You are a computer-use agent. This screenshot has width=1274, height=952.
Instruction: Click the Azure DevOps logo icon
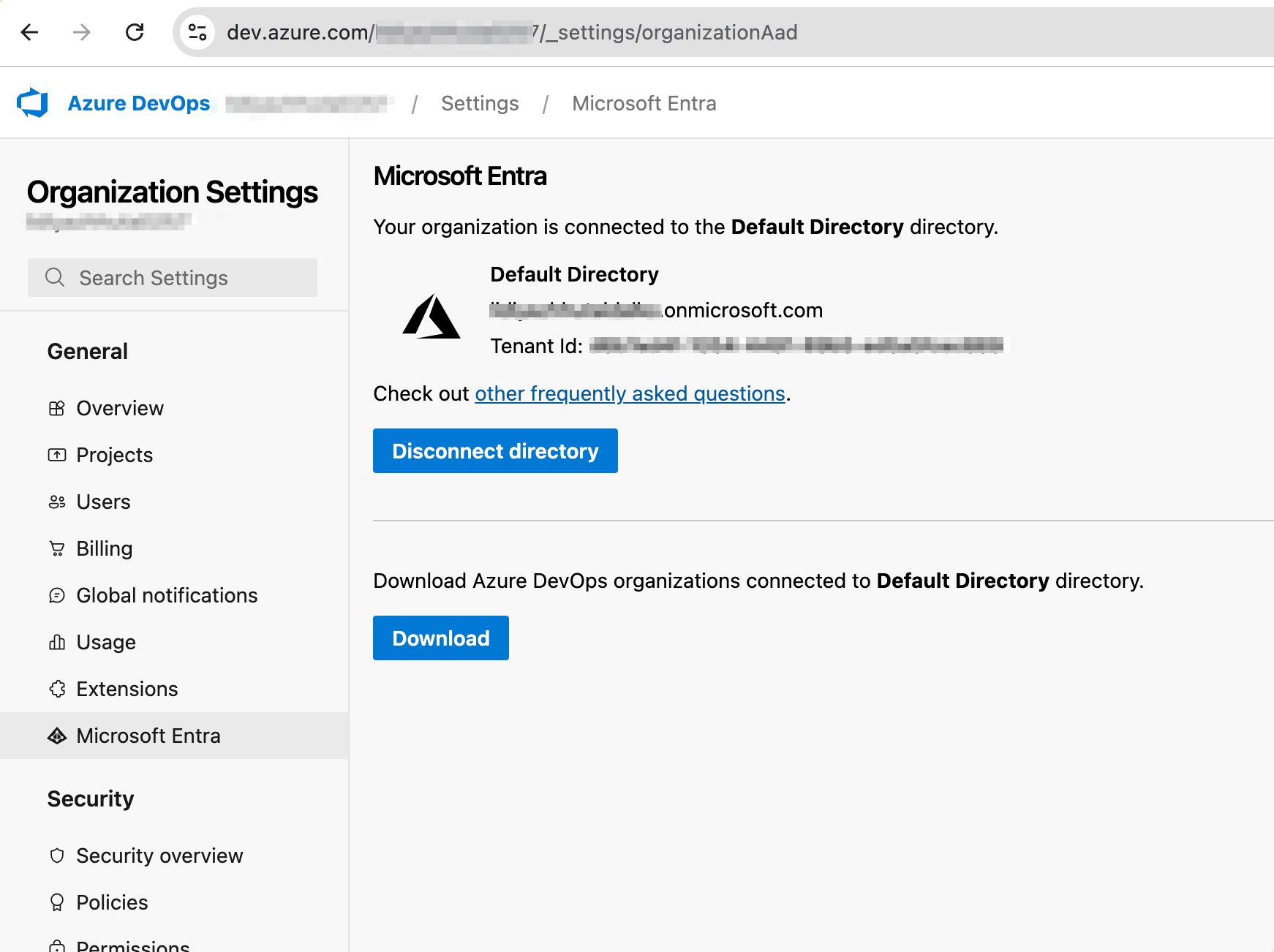tap(32, 103)
